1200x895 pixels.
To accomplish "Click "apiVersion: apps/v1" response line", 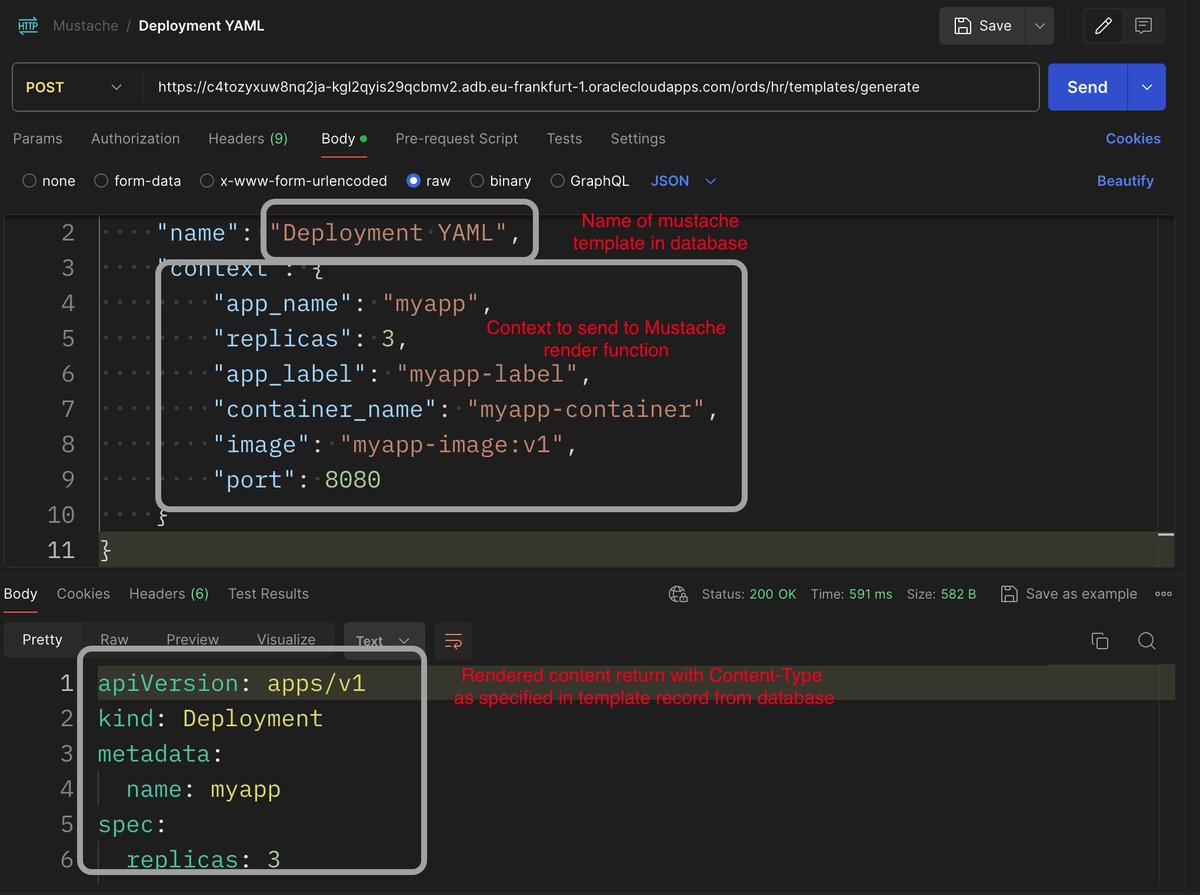I will click(x=232, y=684).
